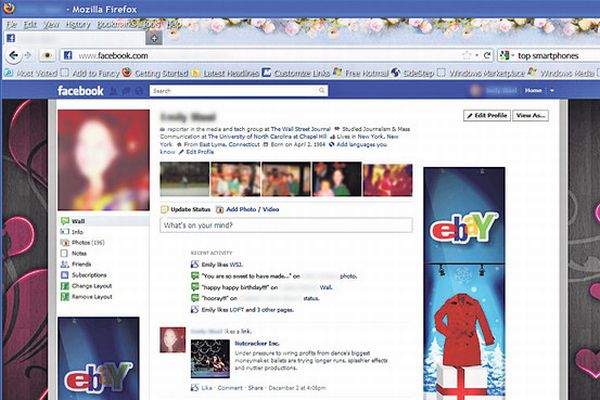600x400 pixels.
Task: Open Add to Fancy bookmark
Action: [90, 73]
